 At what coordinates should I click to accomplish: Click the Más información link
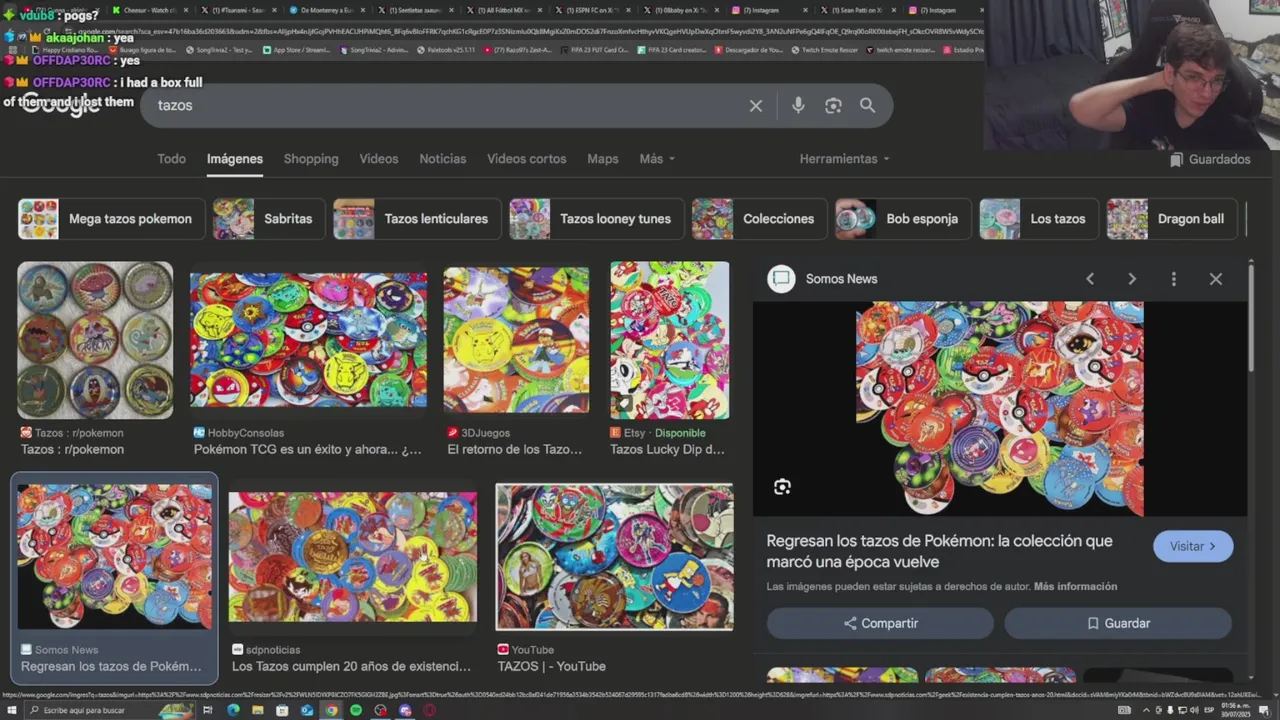click(1075, 586)
